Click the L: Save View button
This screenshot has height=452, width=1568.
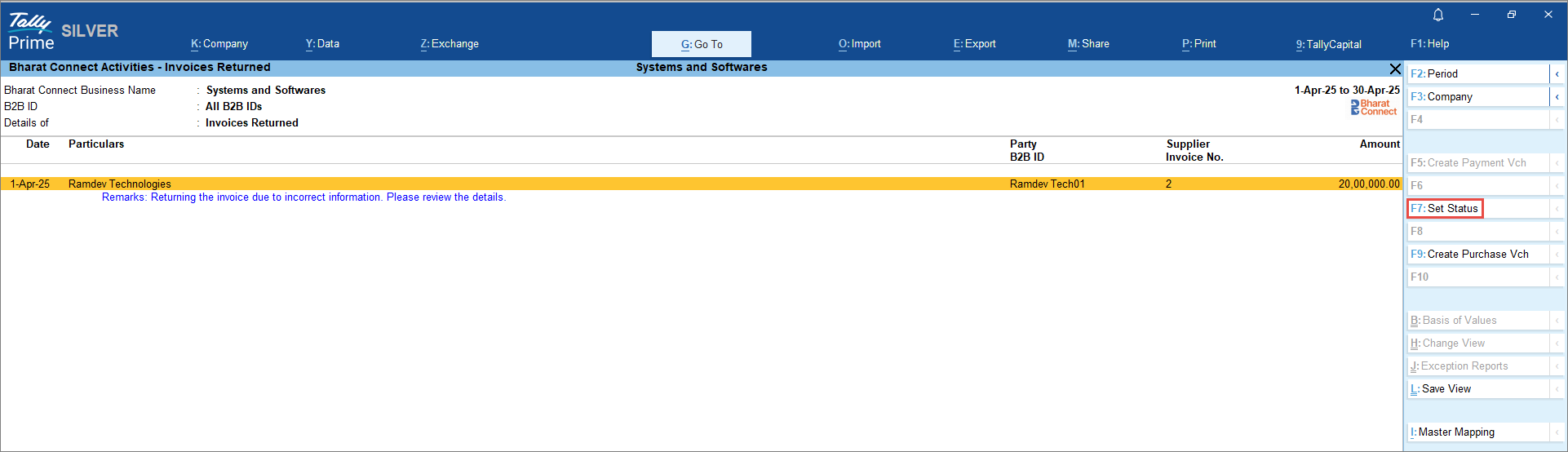1477,389
